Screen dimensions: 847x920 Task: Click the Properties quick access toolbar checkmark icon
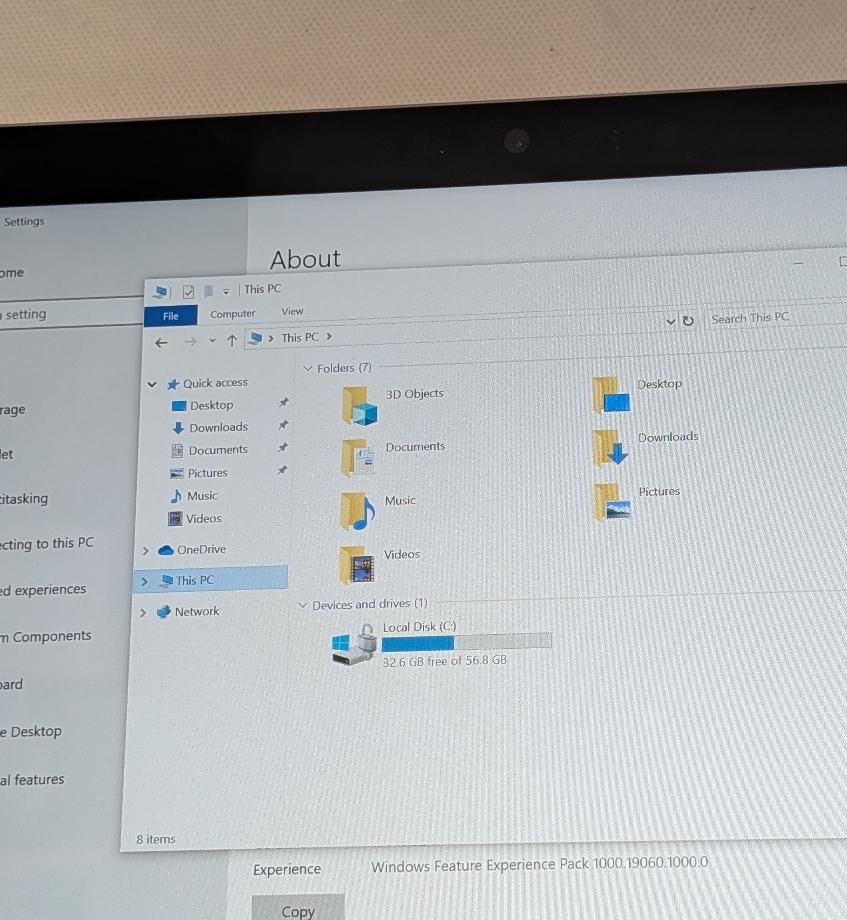pos(188,292)
